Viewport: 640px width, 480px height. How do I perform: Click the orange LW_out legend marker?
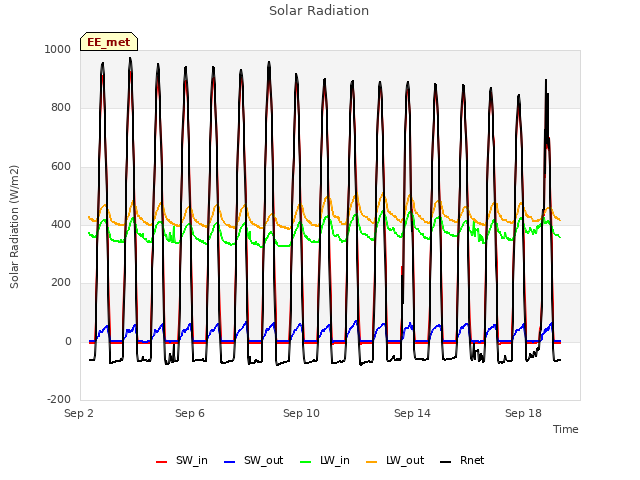click(372, 462)
